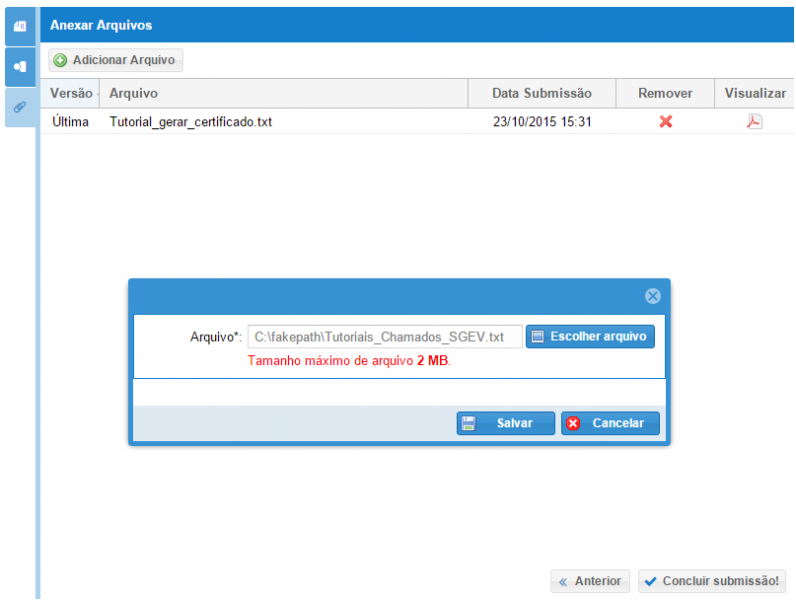This screenshot has height=600, width=796.
Task: Remove file with the red X icon
Action: click(665, 122)
